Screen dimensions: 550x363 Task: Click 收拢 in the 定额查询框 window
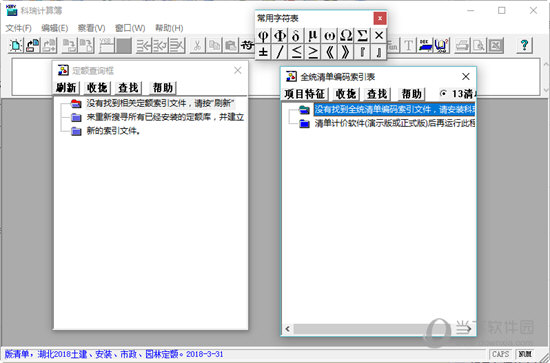click(97, 88)
